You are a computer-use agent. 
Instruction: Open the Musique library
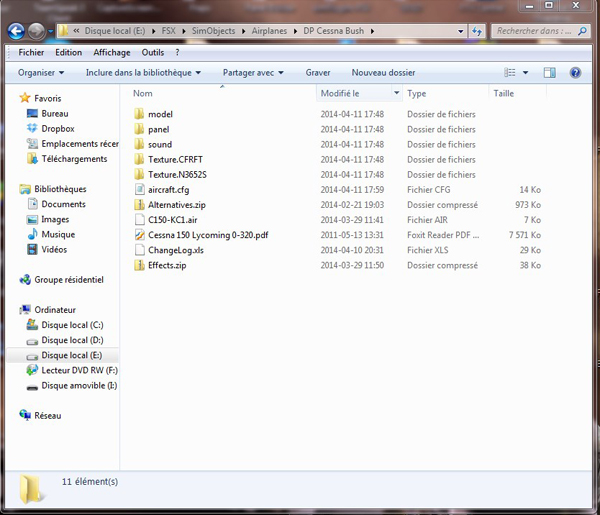pos(58,234)
